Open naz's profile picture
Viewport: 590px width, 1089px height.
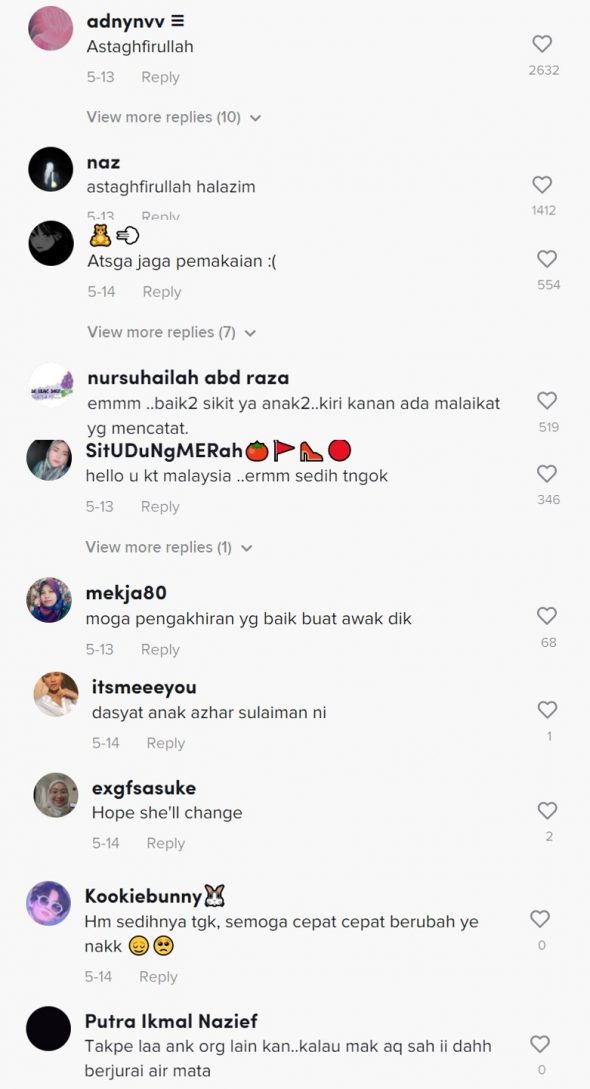pos(51,169)
